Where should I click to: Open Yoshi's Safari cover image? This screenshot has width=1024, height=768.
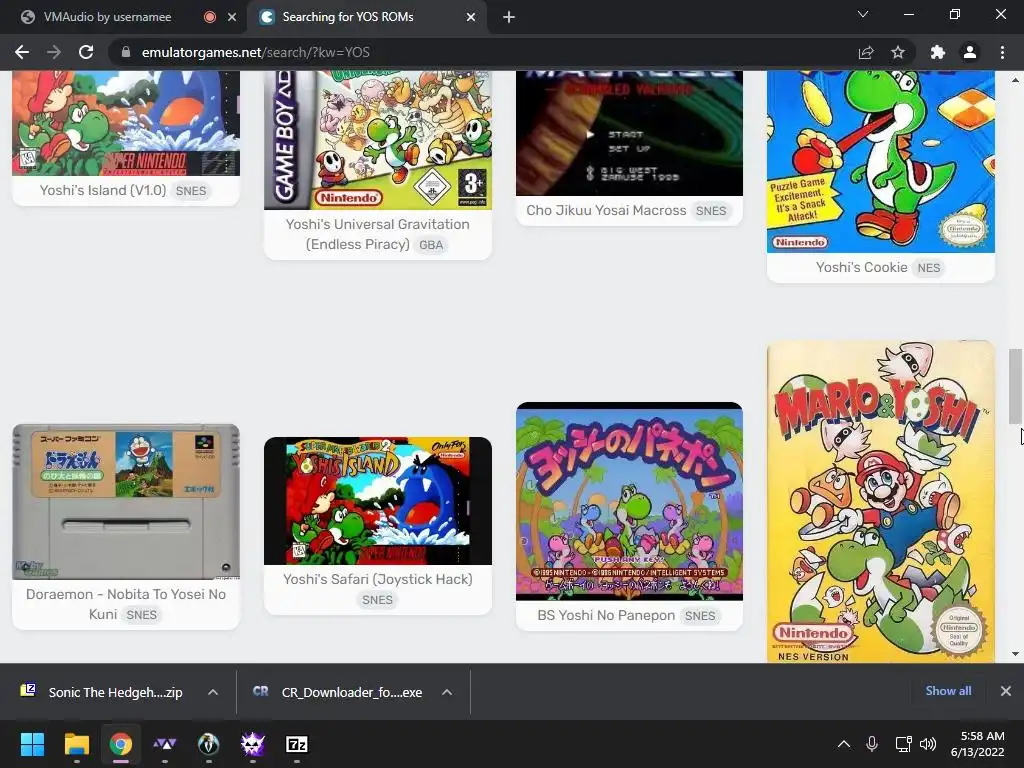pyautogui.click(x=377, y=501)
